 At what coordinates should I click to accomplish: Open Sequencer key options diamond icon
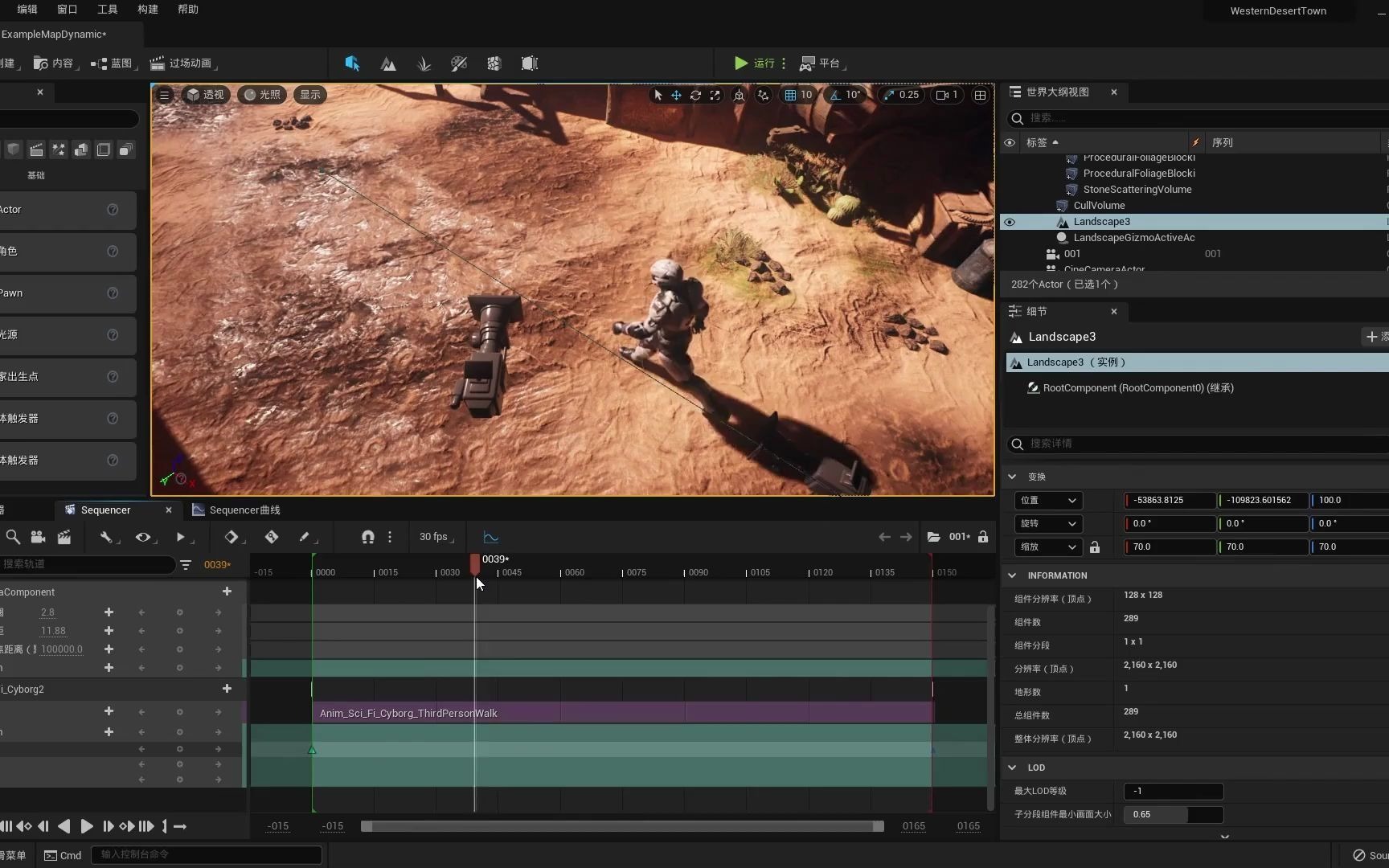point(231,537)
